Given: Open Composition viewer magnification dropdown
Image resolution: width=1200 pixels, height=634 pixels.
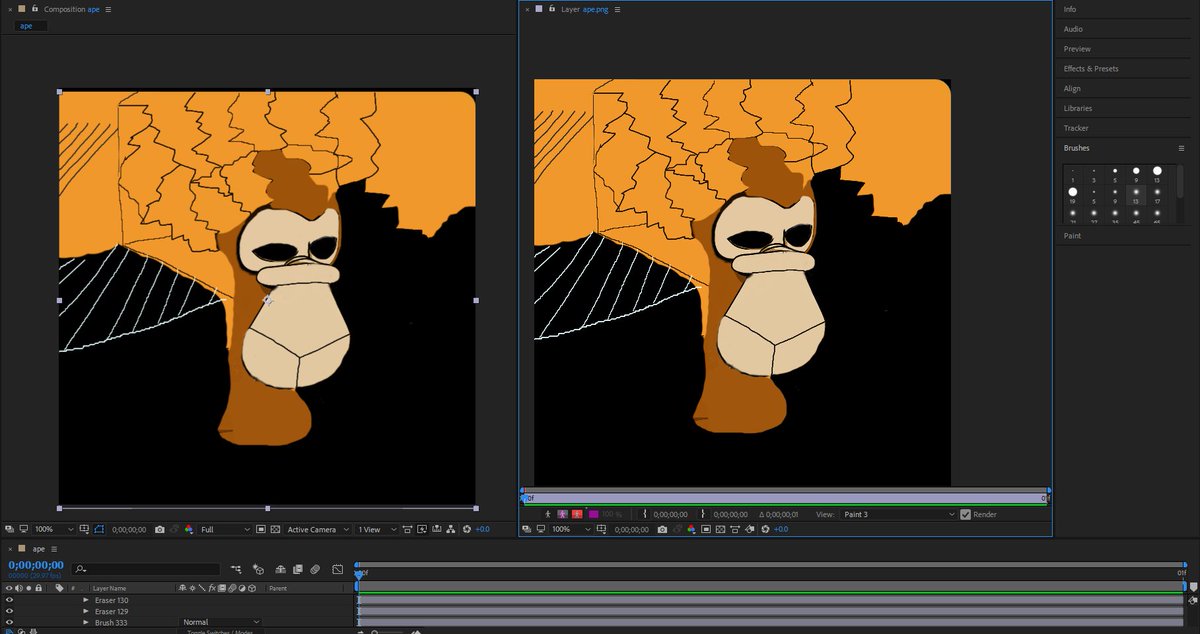Looking at the screenshot, I should pos(54,529).
